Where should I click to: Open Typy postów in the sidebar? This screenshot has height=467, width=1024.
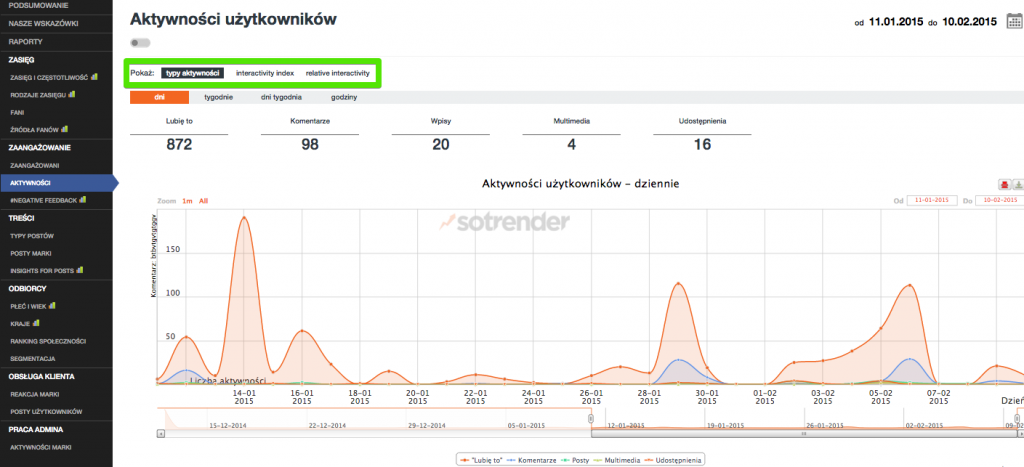click(30, 235)
